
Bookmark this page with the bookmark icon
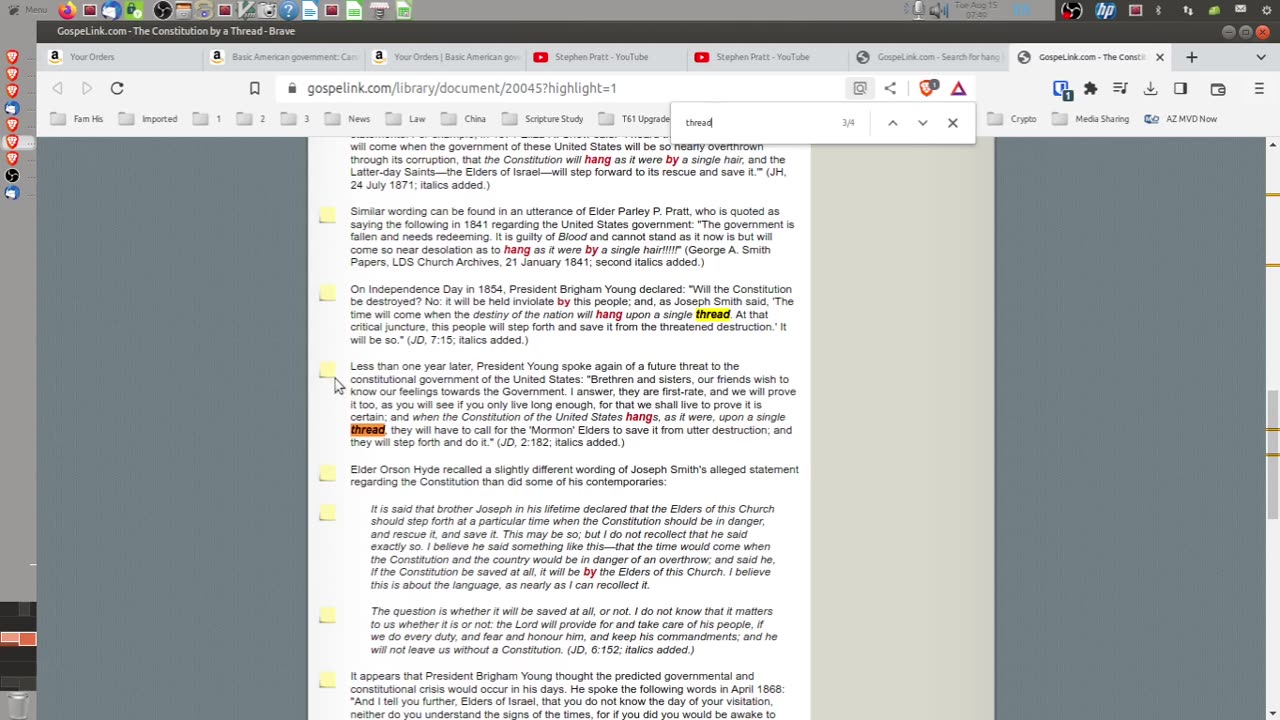click(255, 88)
